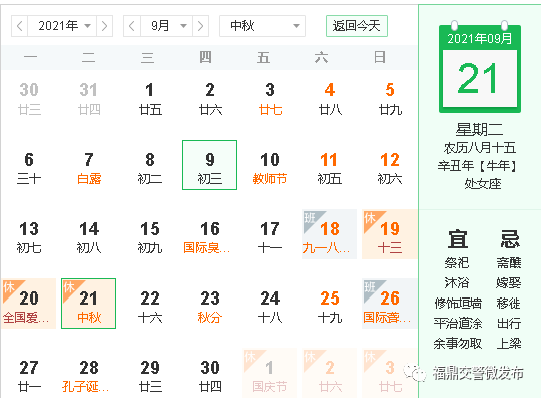Select September 23 秋分 date
The width and height of the screenshot is (541, 398).
point(209,307)
